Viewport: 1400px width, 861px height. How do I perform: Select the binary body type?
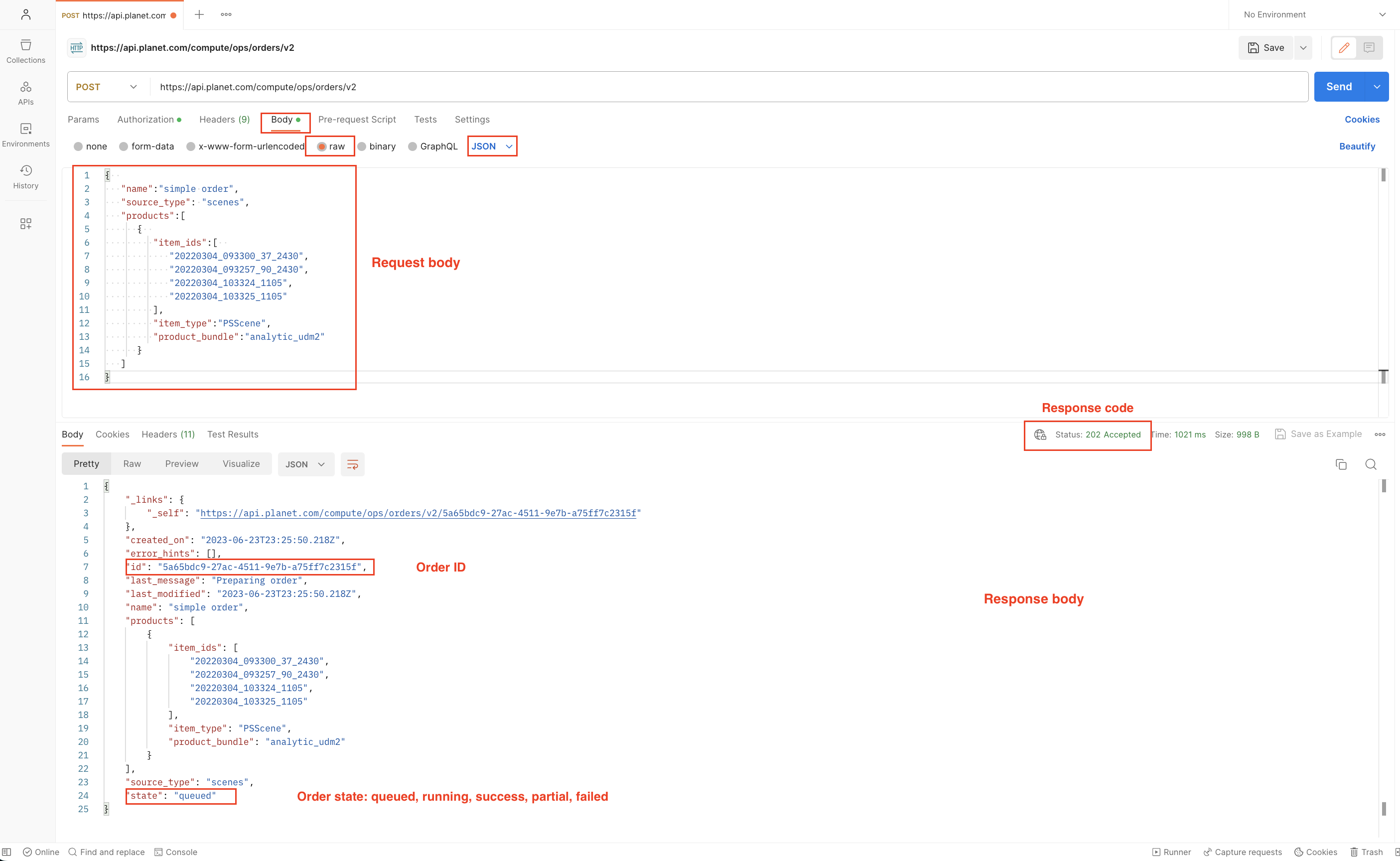click(376, 146)
